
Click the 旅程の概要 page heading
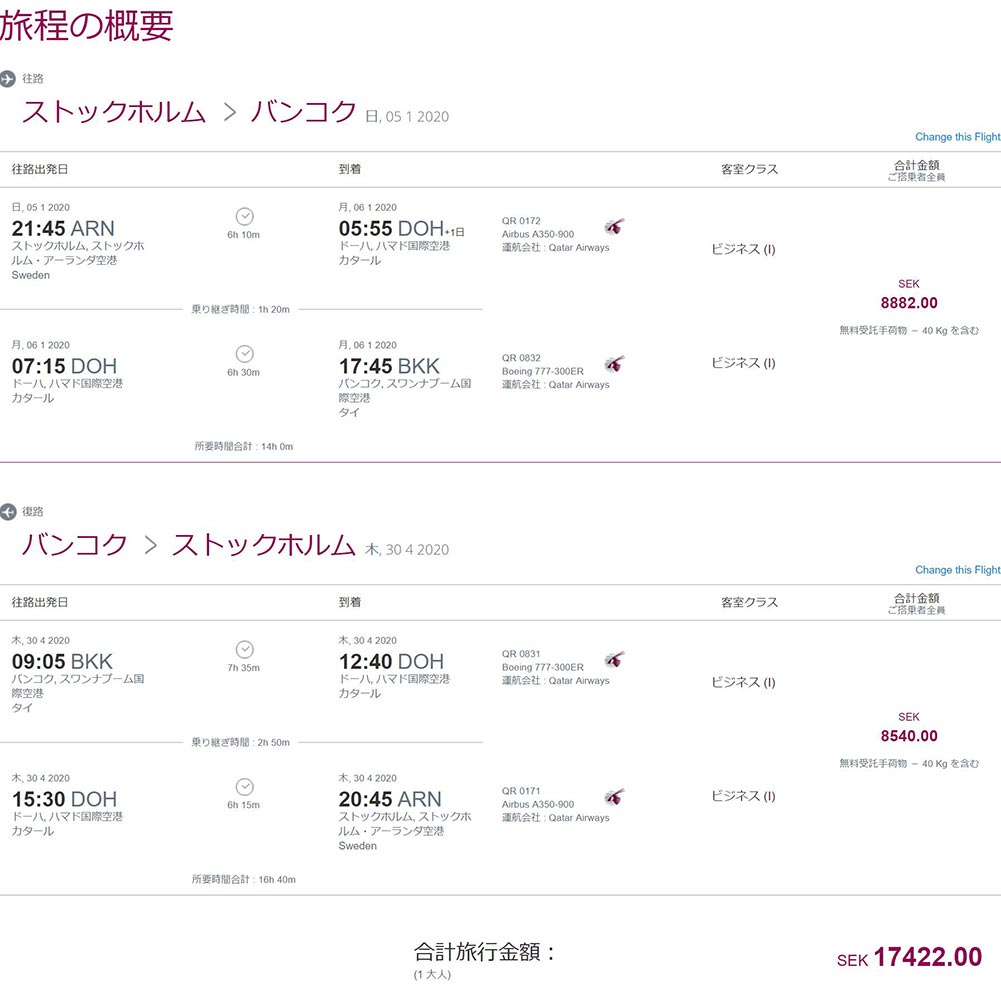point(86,26)
